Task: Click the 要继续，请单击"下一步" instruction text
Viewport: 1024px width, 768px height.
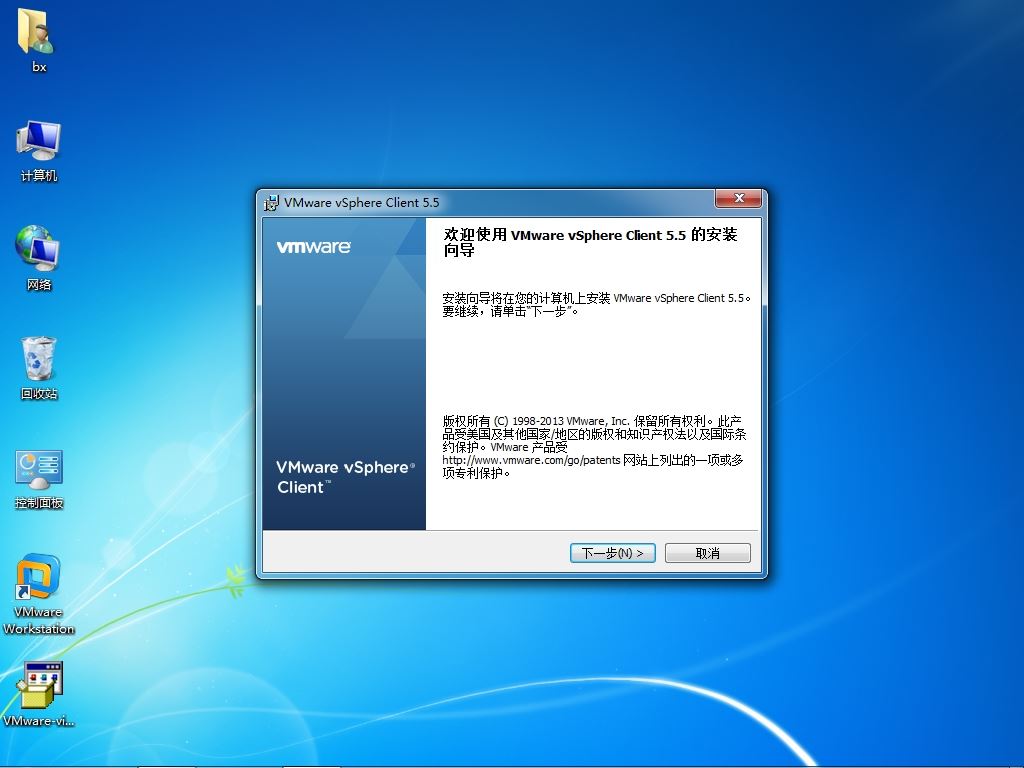Action: point(510,312)
